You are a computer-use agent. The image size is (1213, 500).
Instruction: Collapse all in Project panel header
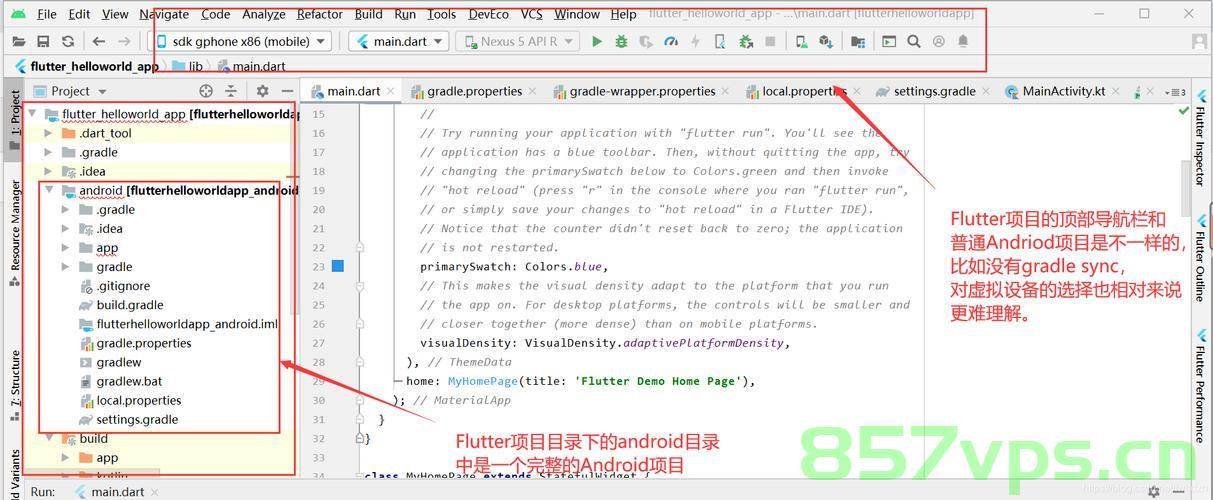point(231,91)
